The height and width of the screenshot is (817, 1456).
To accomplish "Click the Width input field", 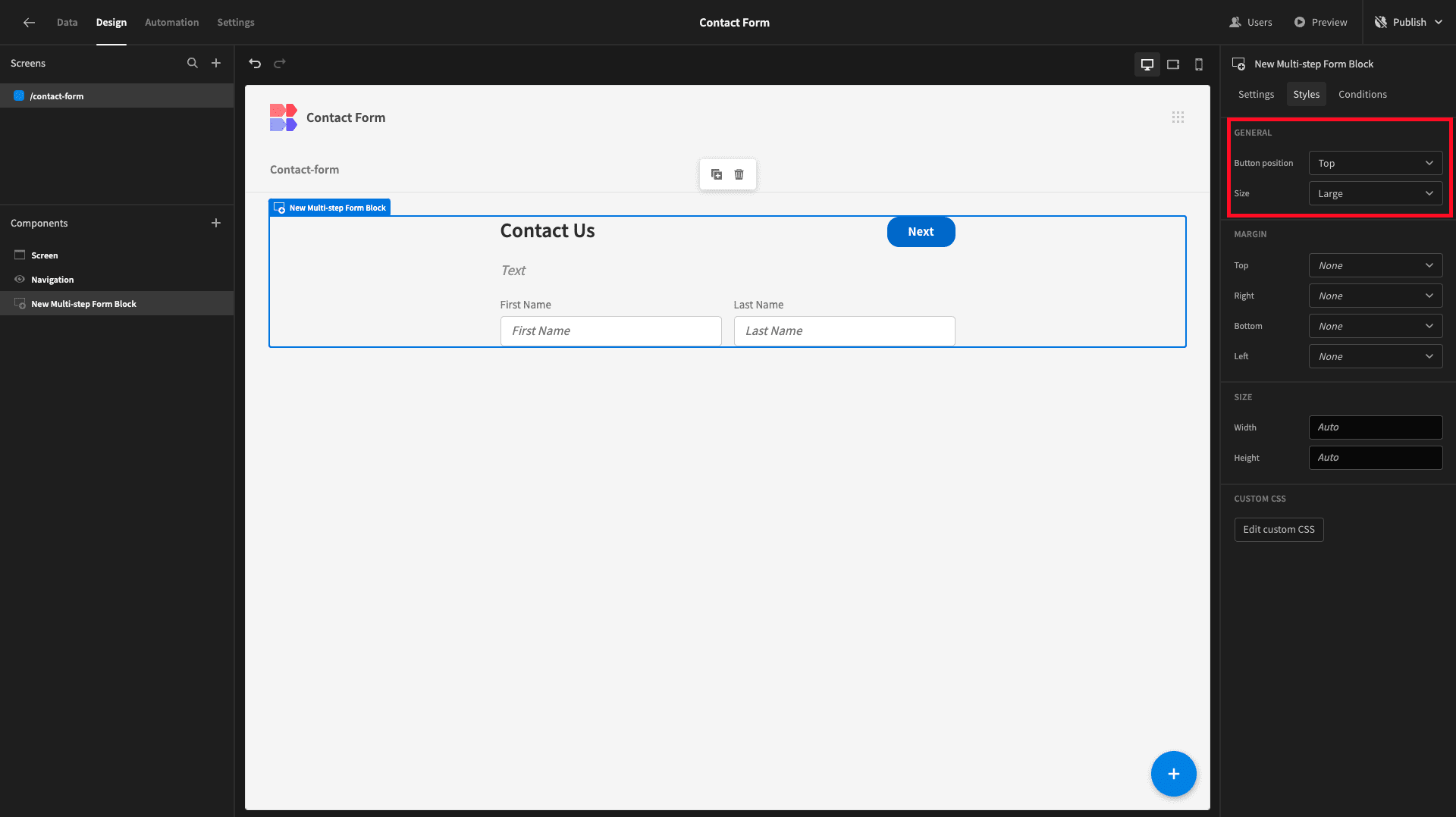I will (x=1376, y=427).
